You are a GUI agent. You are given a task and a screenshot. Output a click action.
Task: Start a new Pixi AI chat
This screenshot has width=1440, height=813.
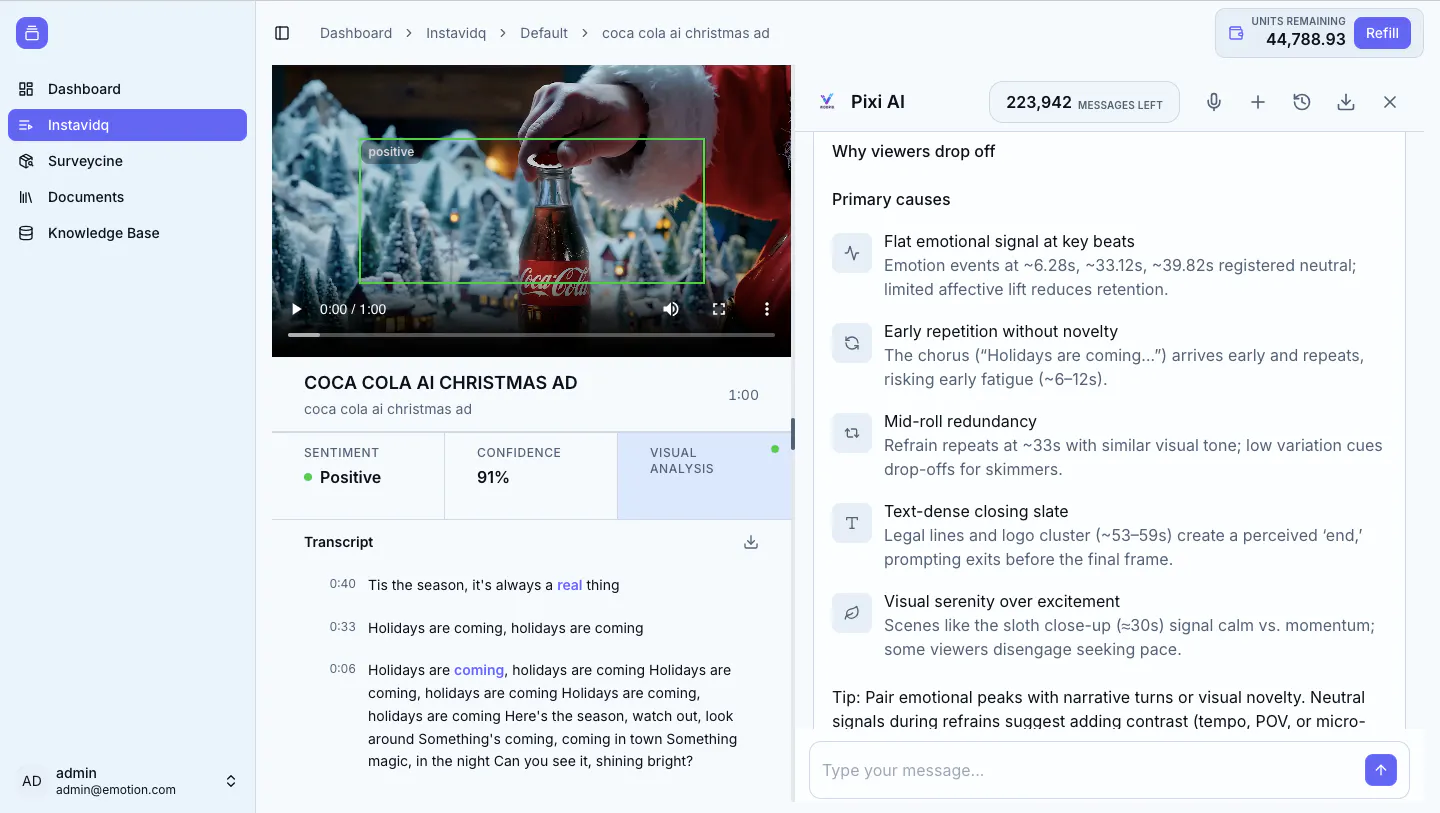pos(1258,102)
